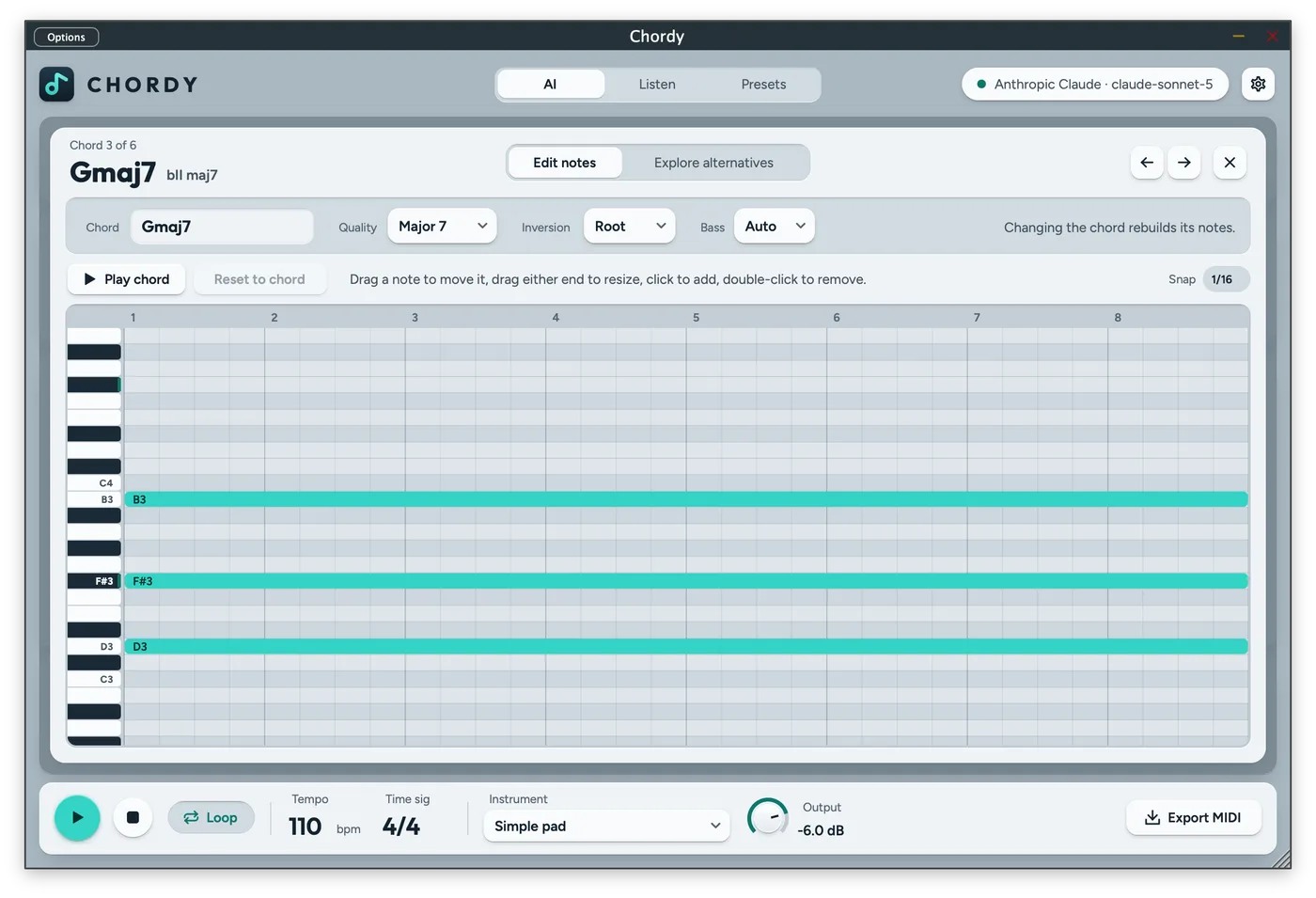Adjust the Output volume knob

click(767, 817)
